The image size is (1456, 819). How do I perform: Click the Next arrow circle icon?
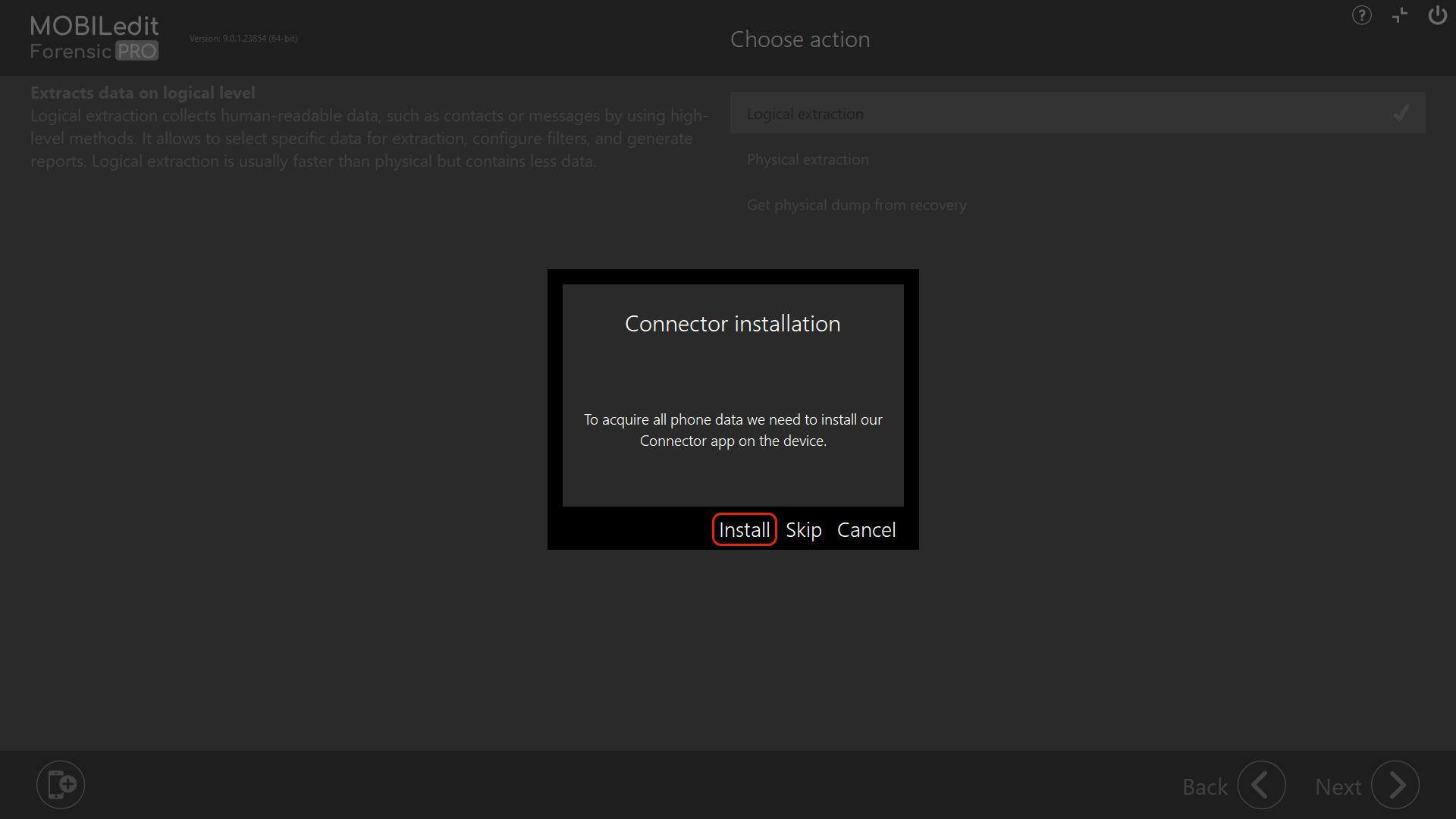tap(1395, 786)
